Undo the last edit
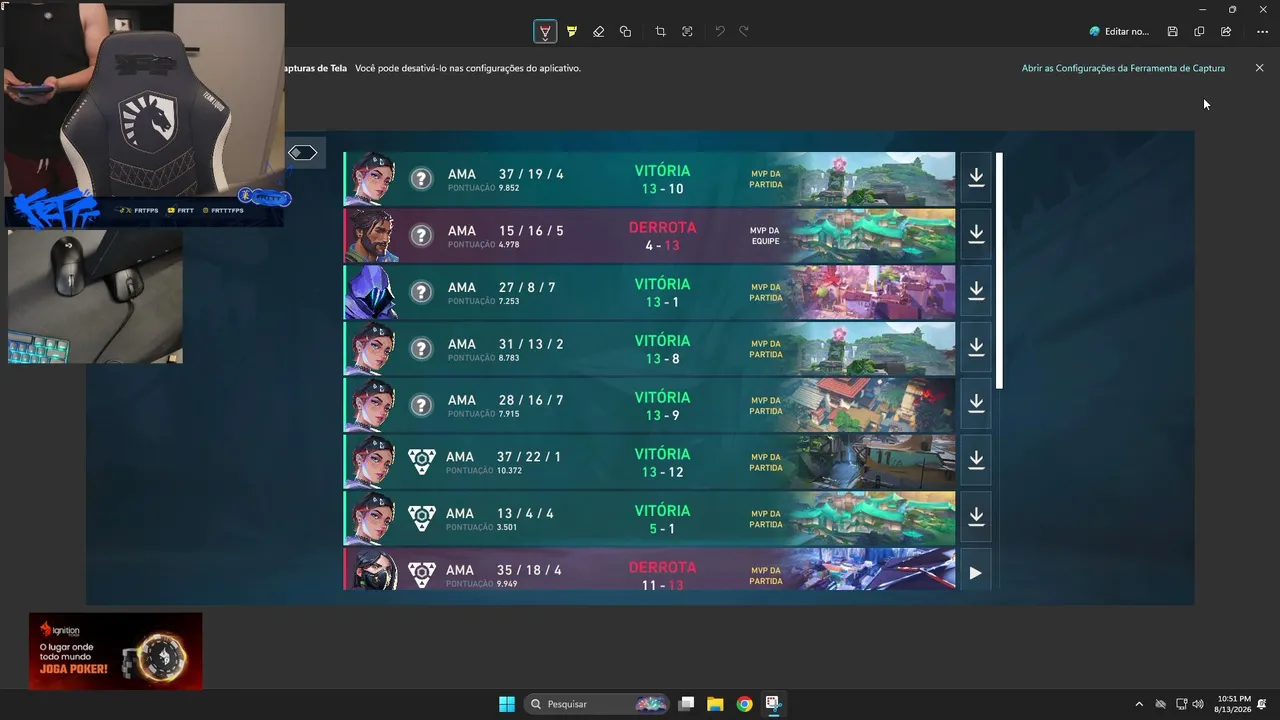This screenshot has height=720, width=1280. (x=719, y=32)
